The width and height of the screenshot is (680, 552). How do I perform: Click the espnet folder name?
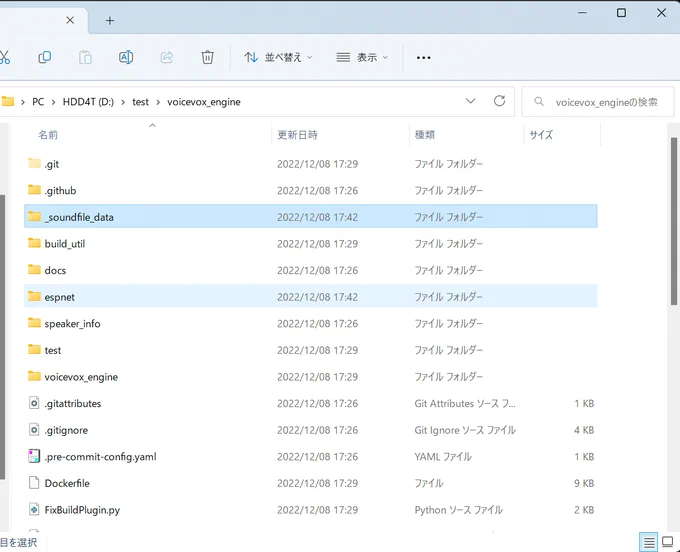pos(59,297)
